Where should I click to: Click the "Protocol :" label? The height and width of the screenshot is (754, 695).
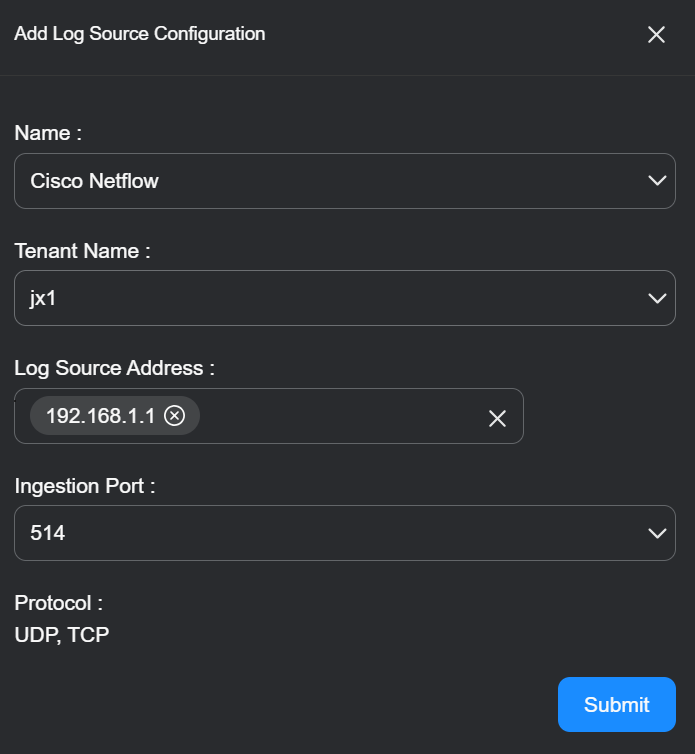click(x=59, y=603)
